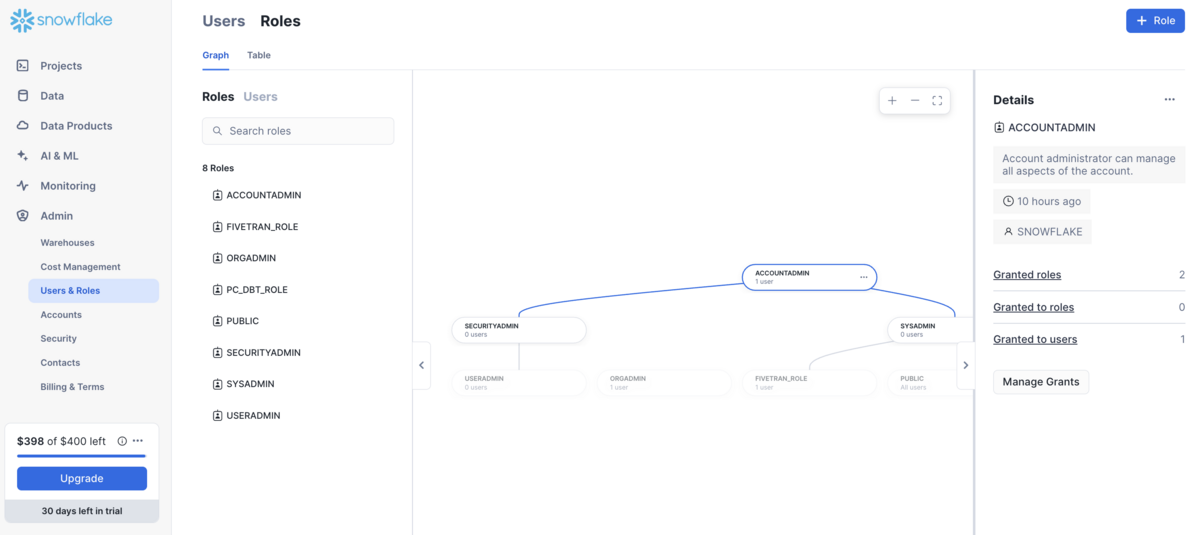Switch to the Table tab
The height and width of the screenshot is (535, 1200).
click(x=259, y=56)
